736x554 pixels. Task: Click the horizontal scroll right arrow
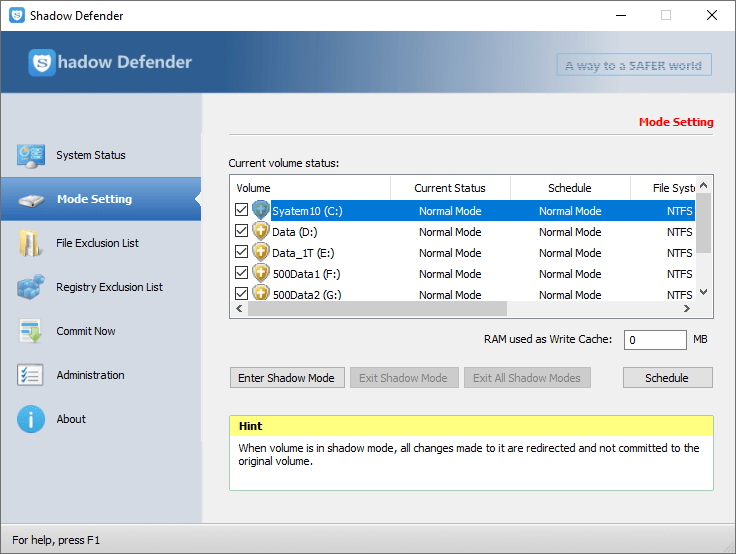point(687,308)
